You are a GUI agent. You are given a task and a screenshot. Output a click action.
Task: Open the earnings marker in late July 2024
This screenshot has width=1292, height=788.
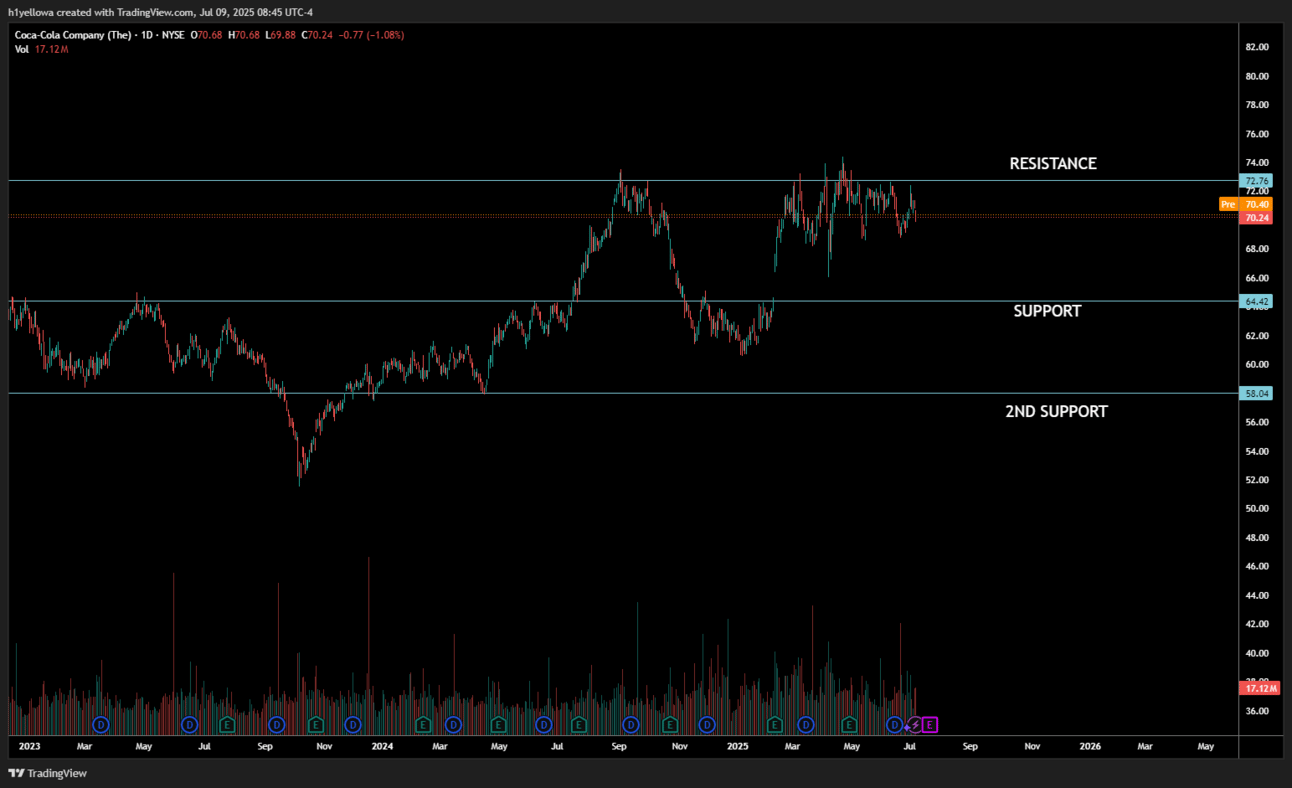pyautogui.click(x=578, y=724)
